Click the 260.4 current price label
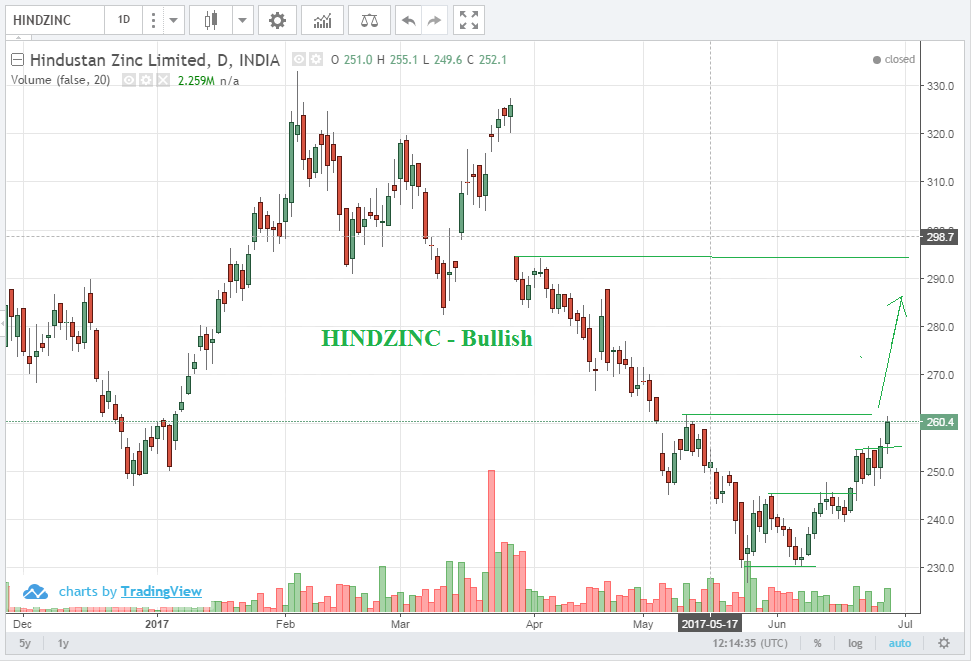 [939, 422]
